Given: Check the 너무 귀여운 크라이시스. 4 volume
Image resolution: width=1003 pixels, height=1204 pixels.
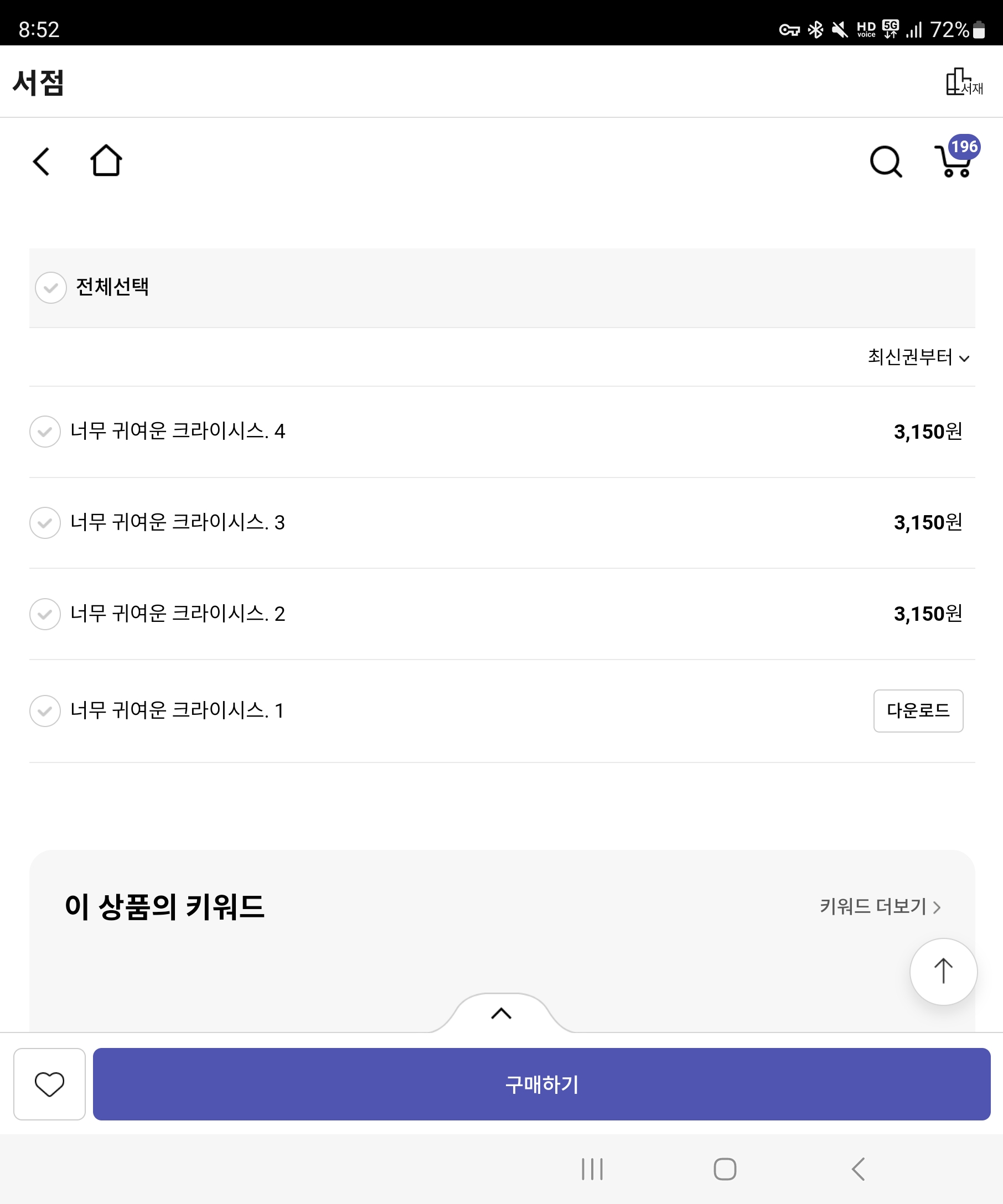Looking at the screenshot, I should 45,432.
